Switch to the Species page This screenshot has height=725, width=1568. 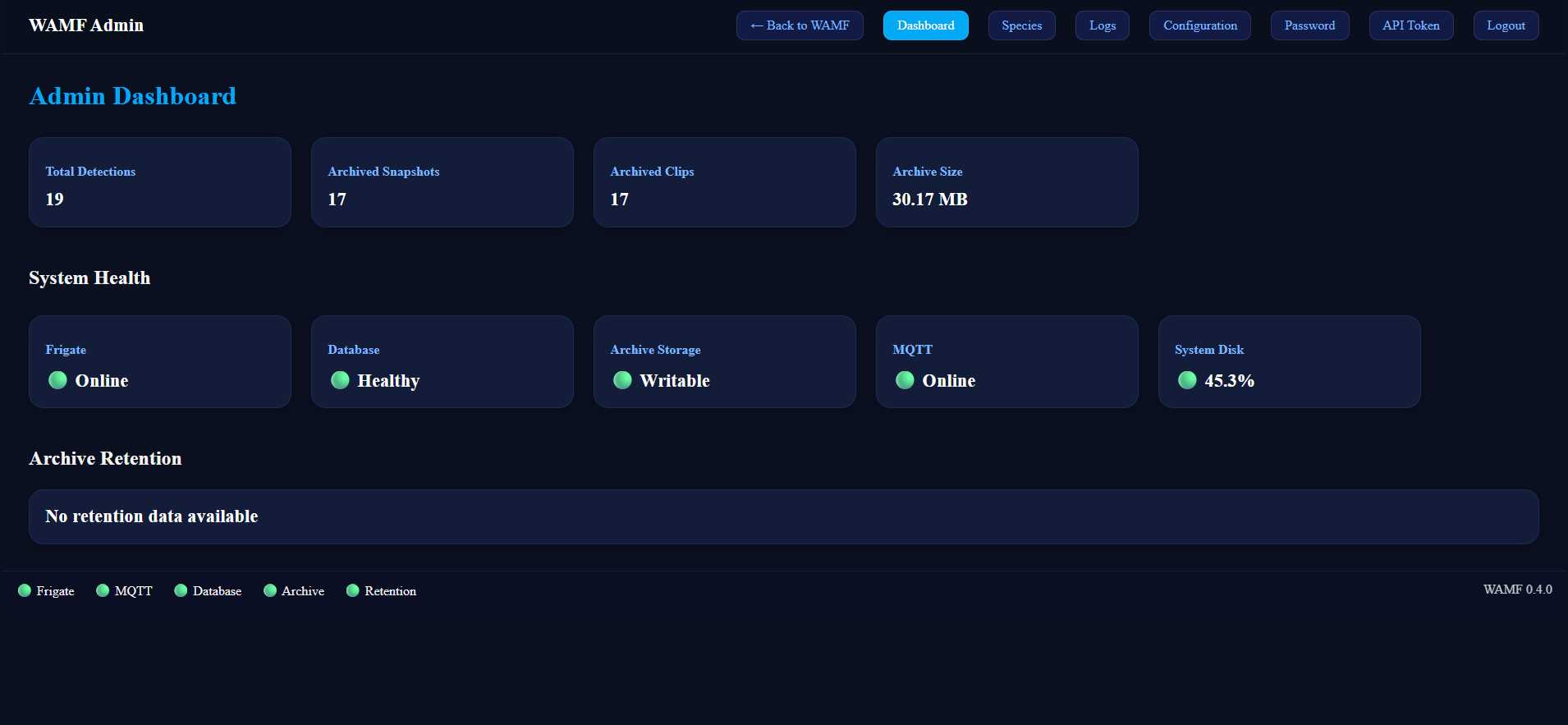(x=1022, y=25)
